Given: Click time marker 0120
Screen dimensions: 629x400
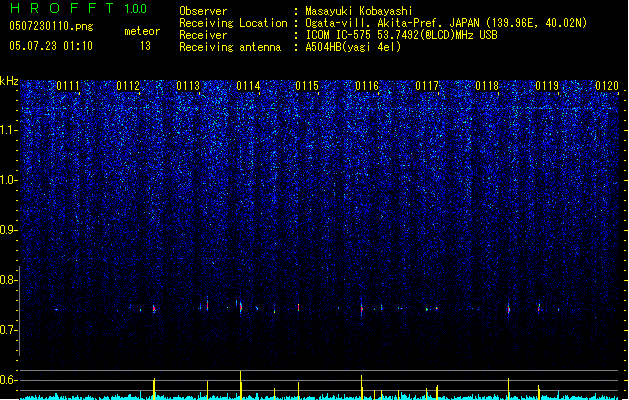Looking at the screenshot, I should 607,86.
